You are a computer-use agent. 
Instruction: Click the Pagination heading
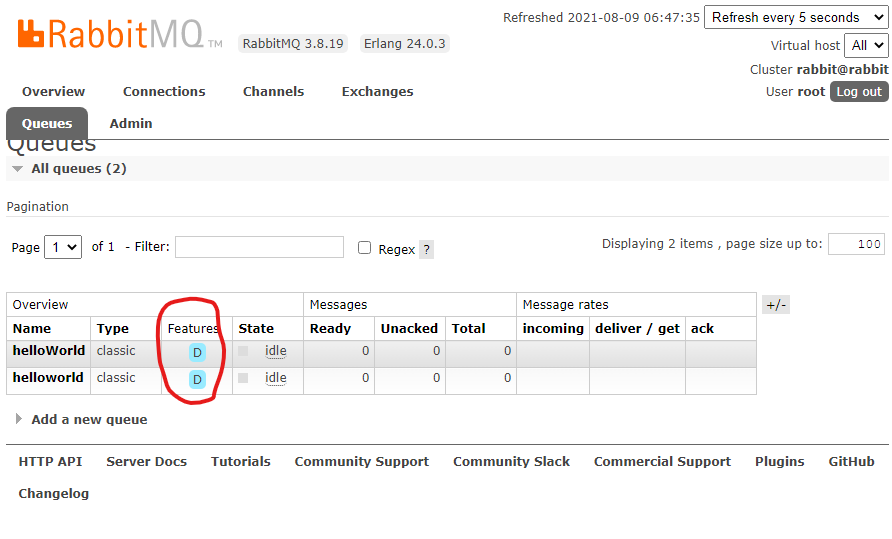click(38, 207)
